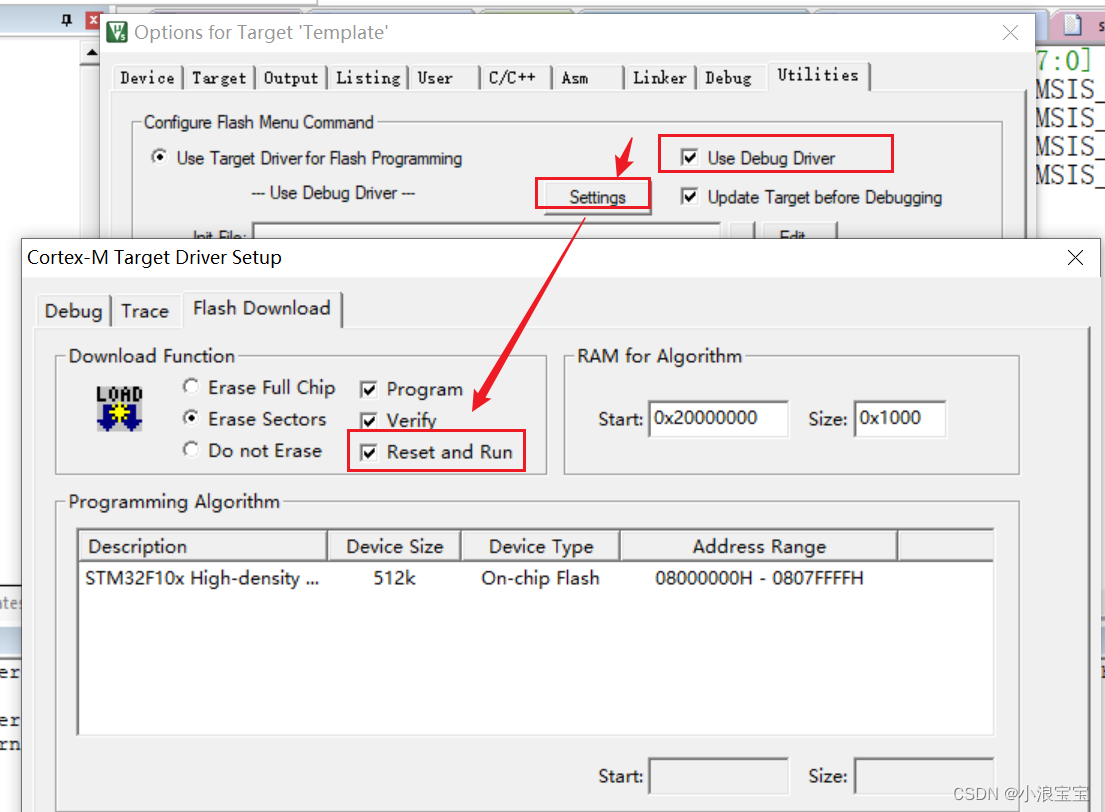Click the red close icon on the left panel
Image resolution: width=1105 pixels, height=812 pixels.
point(92,20)
